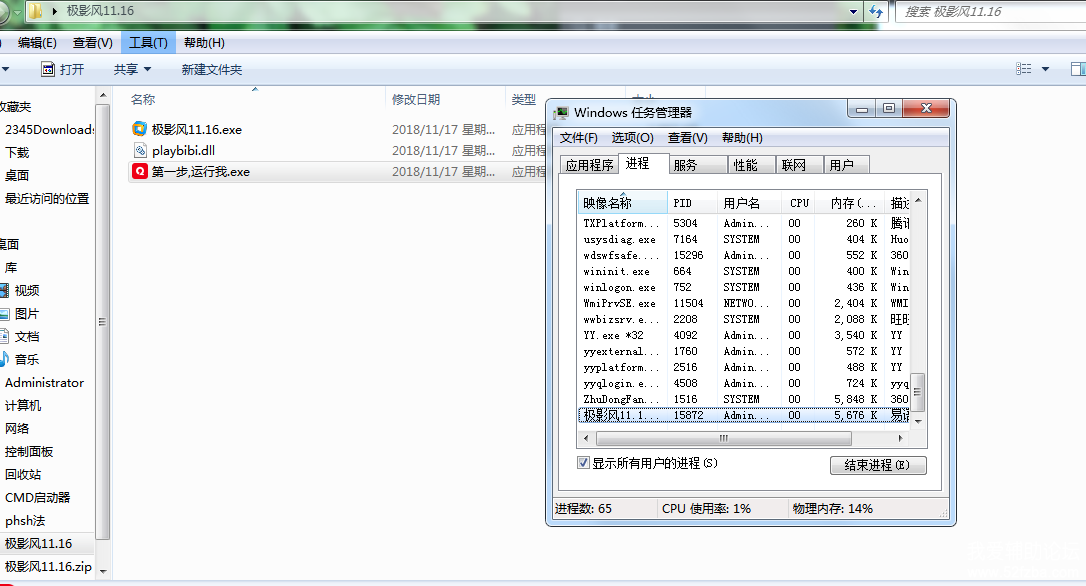The image size is (1086, 586).
Task: Open Task Manager 选项(O) menu
Action: point(632,138)
